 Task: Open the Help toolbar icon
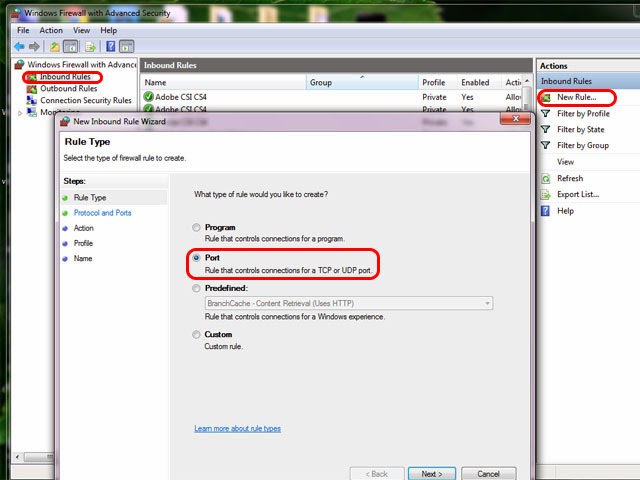[x=111, y=47]
